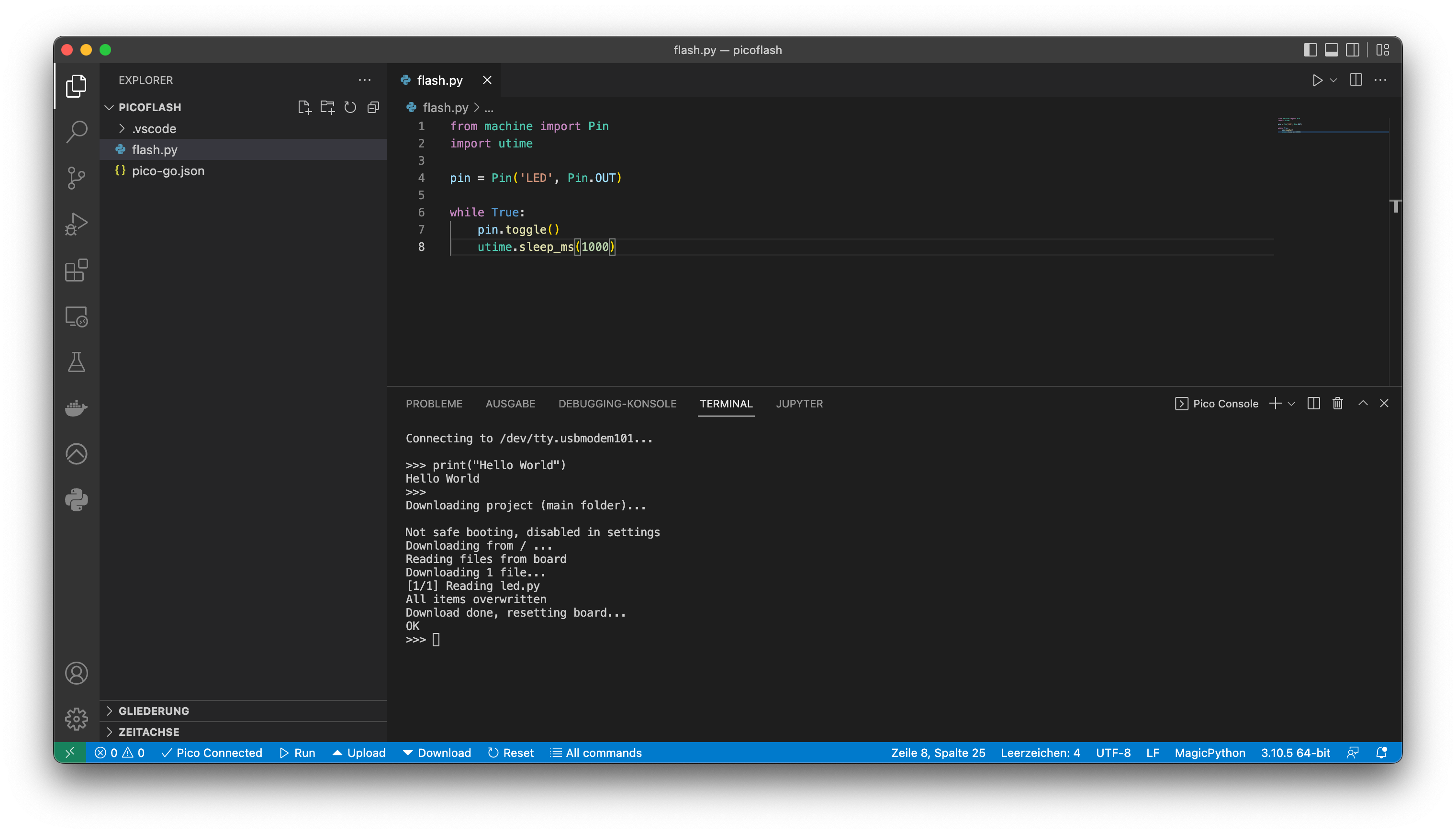The image size is (1456, 834).
Task: Click Pico Connected in the status bar
Action: coord(212,753)
